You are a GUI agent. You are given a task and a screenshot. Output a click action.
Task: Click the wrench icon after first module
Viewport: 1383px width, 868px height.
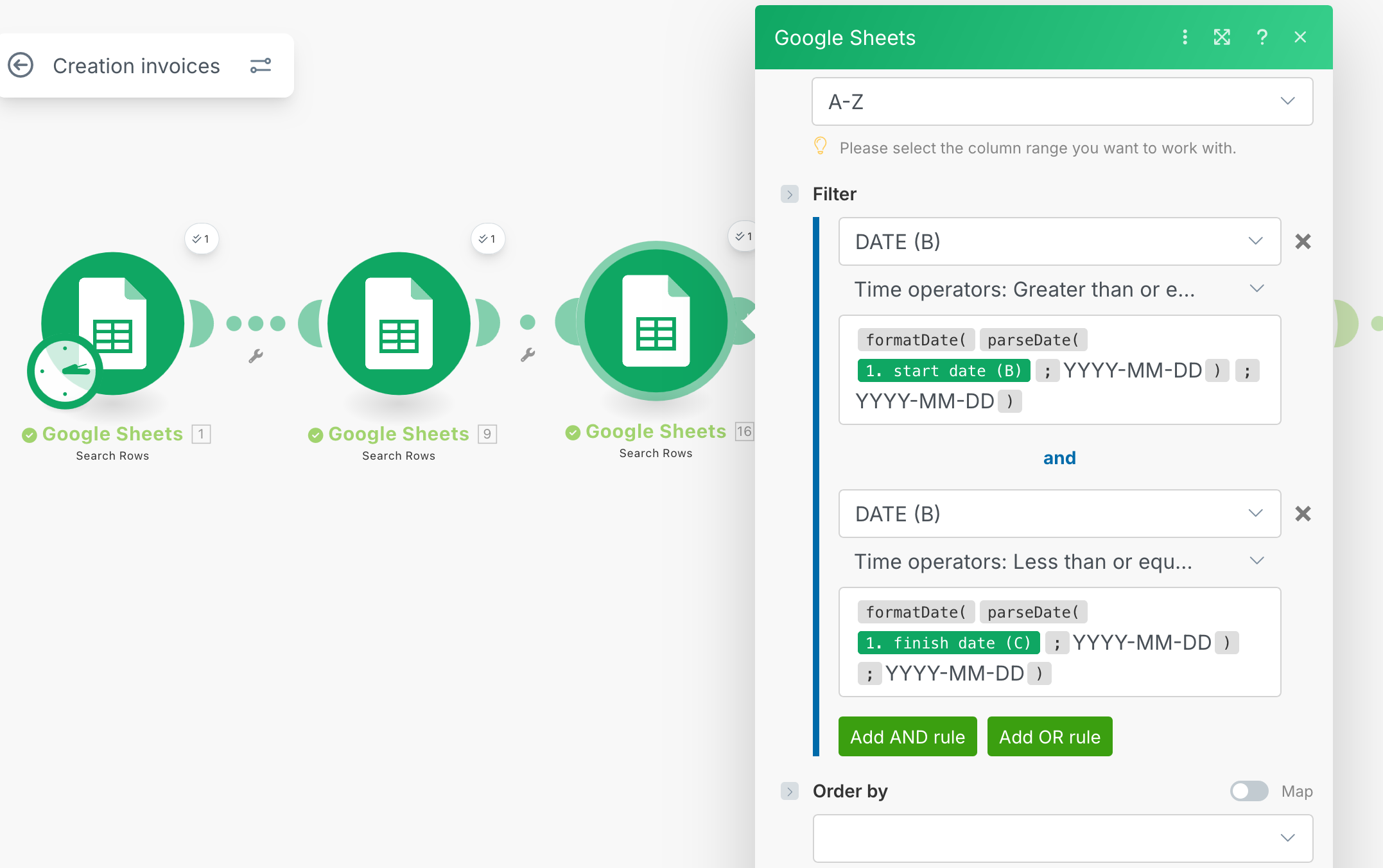click(256, 356)
